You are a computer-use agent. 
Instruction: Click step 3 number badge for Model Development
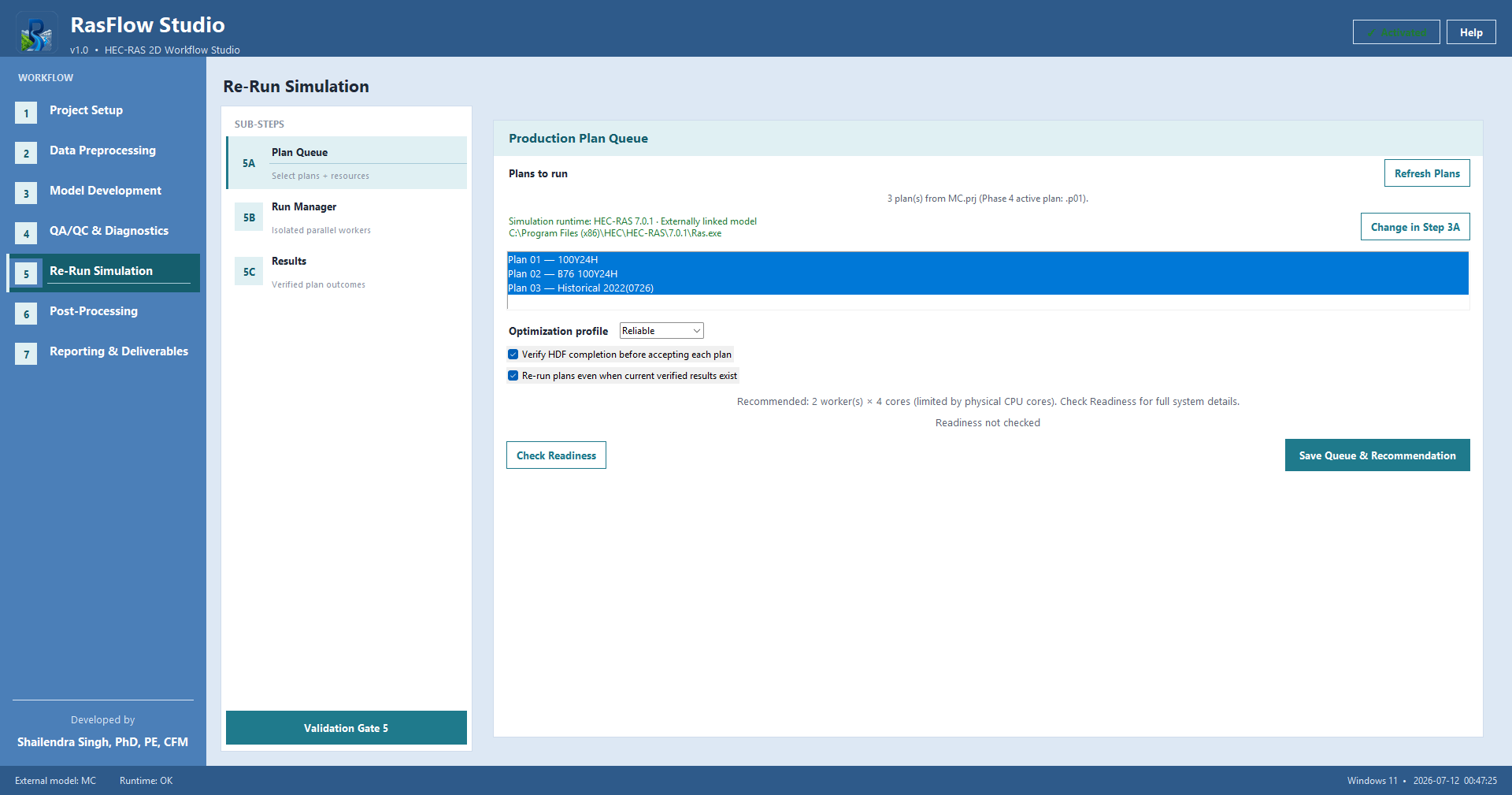click(x=26, y=194)
